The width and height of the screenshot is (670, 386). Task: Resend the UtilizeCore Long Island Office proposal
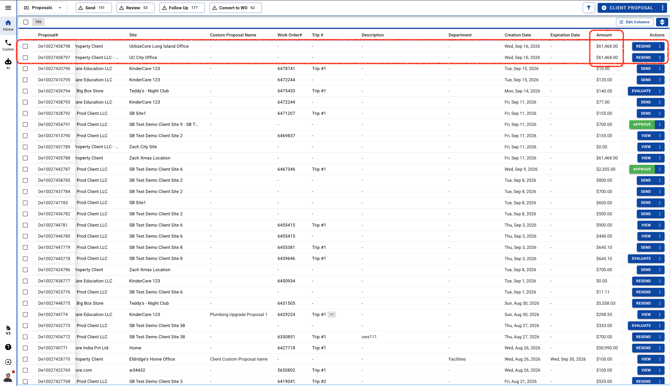click(644, 46)
